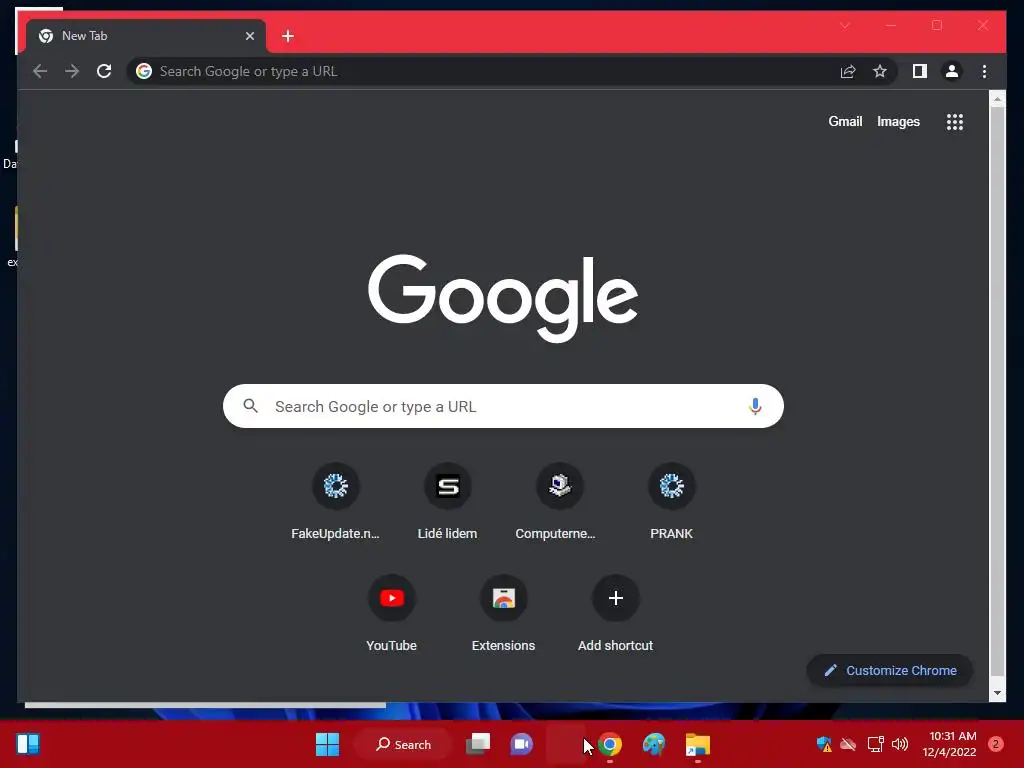
Task: Open the Windows Start menu
Action: point(327,744)
